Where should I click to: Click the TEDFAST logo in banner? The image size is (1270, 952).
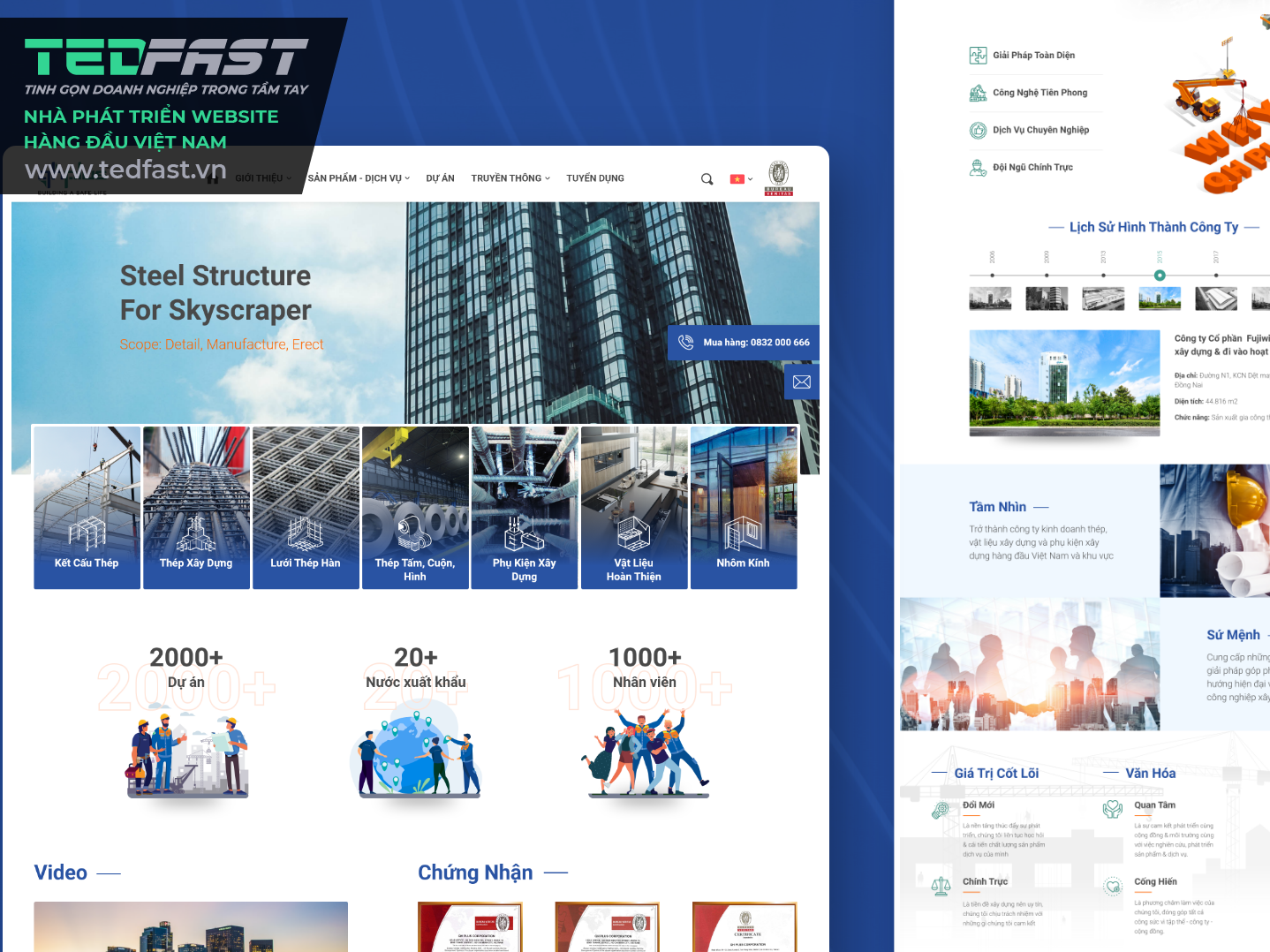coord(166,57)
